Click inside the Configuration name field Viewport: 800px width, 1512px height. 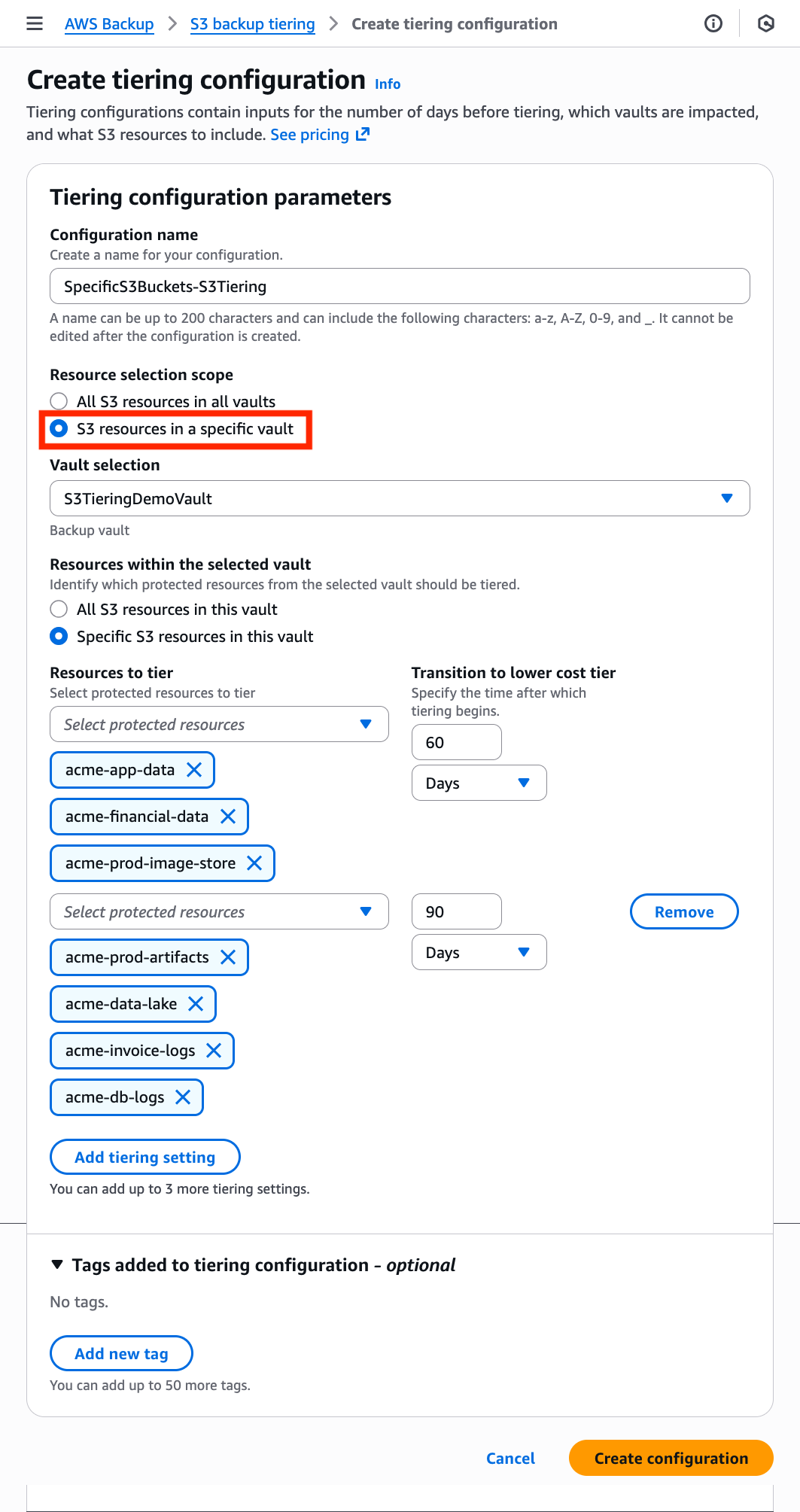click(x=399, y=286)
